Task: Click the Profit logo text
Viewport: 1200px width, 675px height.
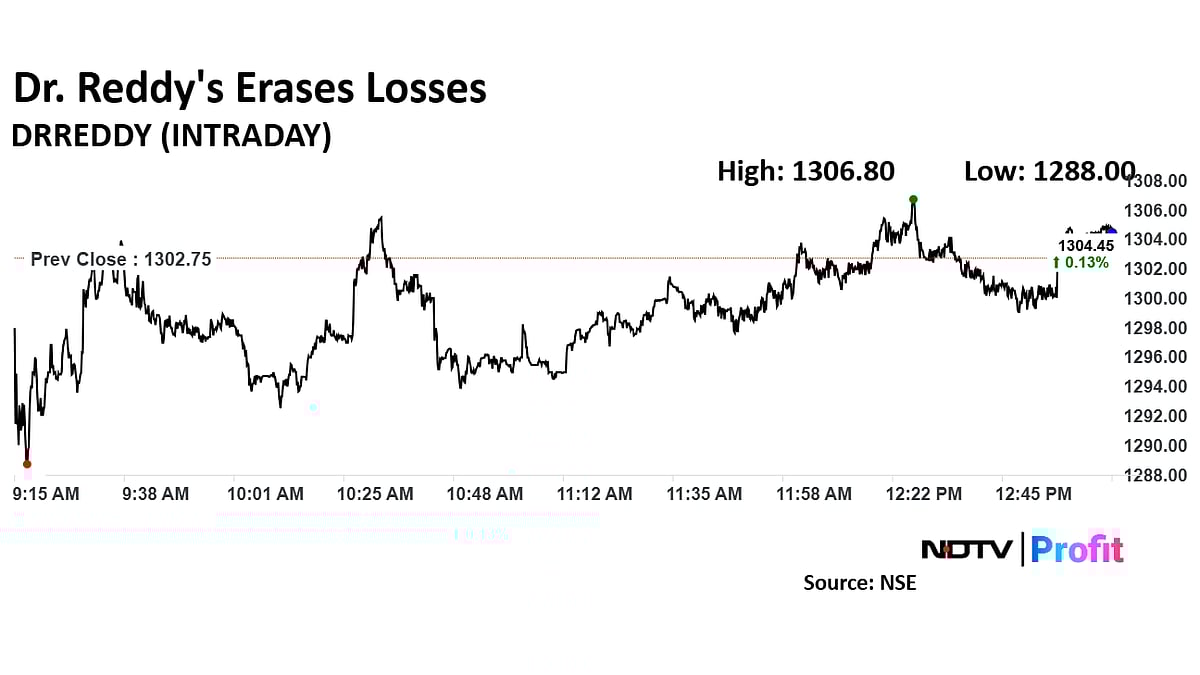Action: tap(1077, 549)
